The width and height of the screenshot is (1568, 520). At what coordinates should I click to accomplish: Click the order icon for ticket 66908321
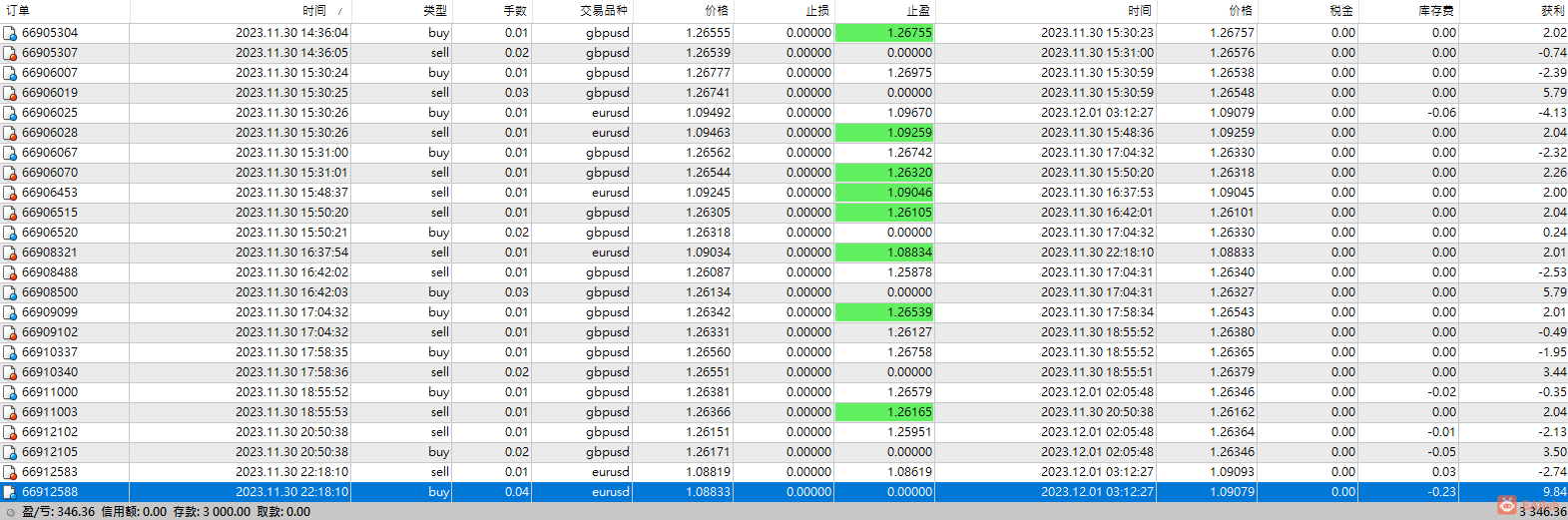[x=10, y=253]
